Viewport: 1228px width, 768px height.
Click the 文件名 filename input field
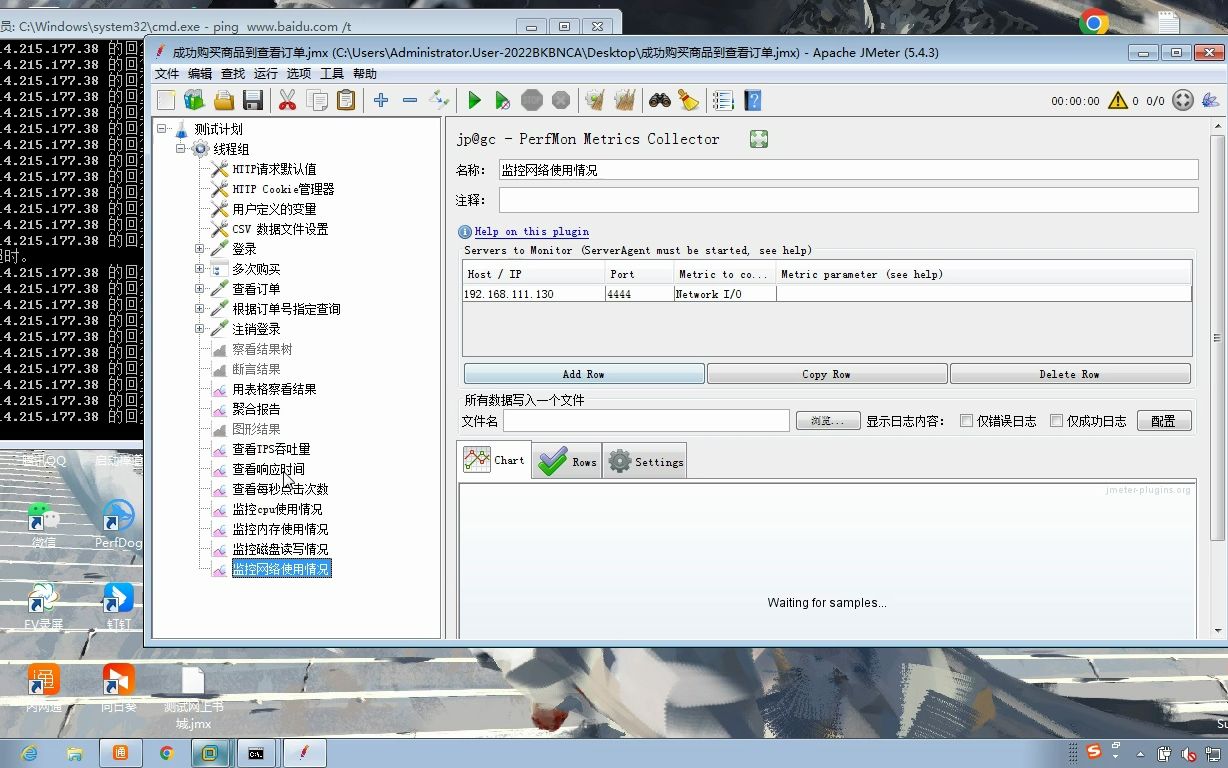(646, 421)
